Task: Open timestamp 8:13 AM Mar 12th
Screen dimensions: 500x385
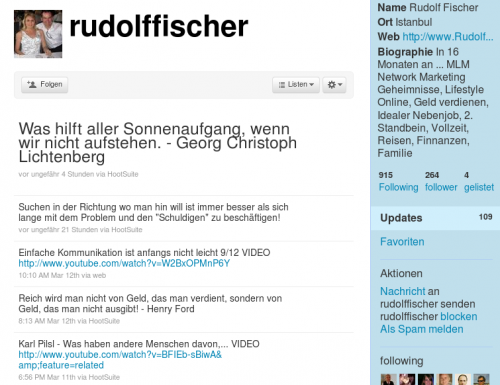Action: tap(48, 321)
